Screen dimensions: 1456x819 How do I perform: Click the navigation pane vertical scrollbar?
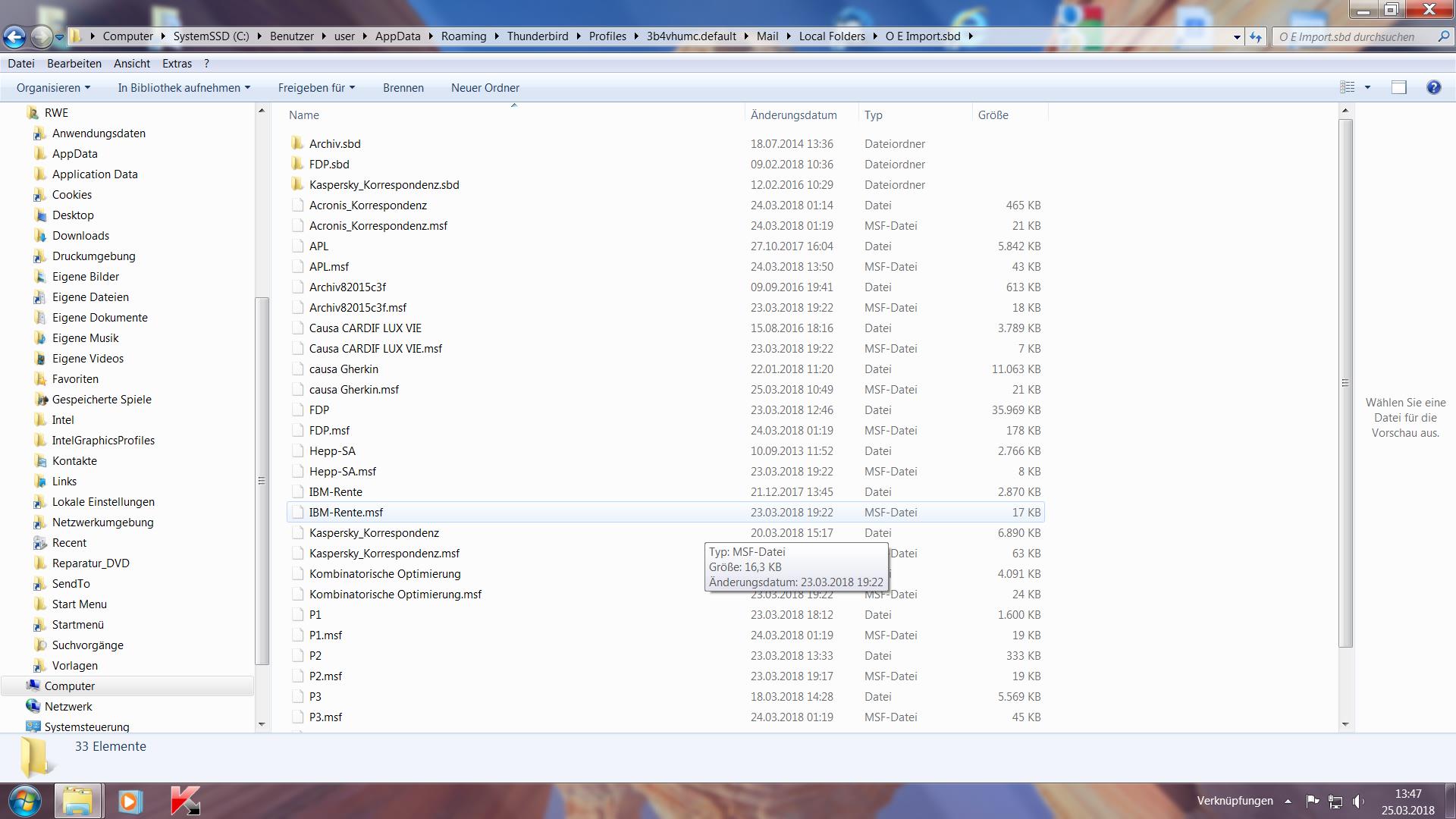pyautogui.click(x=262, y=481)
